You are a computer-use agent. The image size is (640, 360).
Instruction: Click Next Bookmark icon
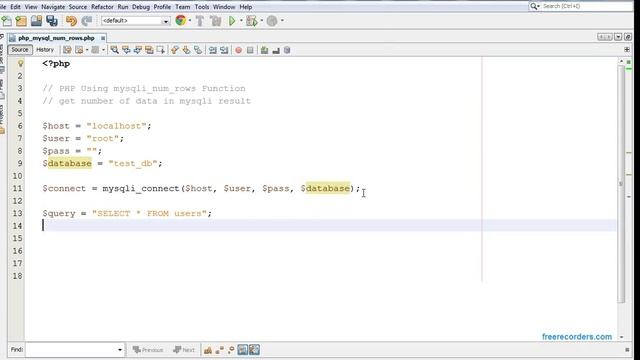[186, 50]
